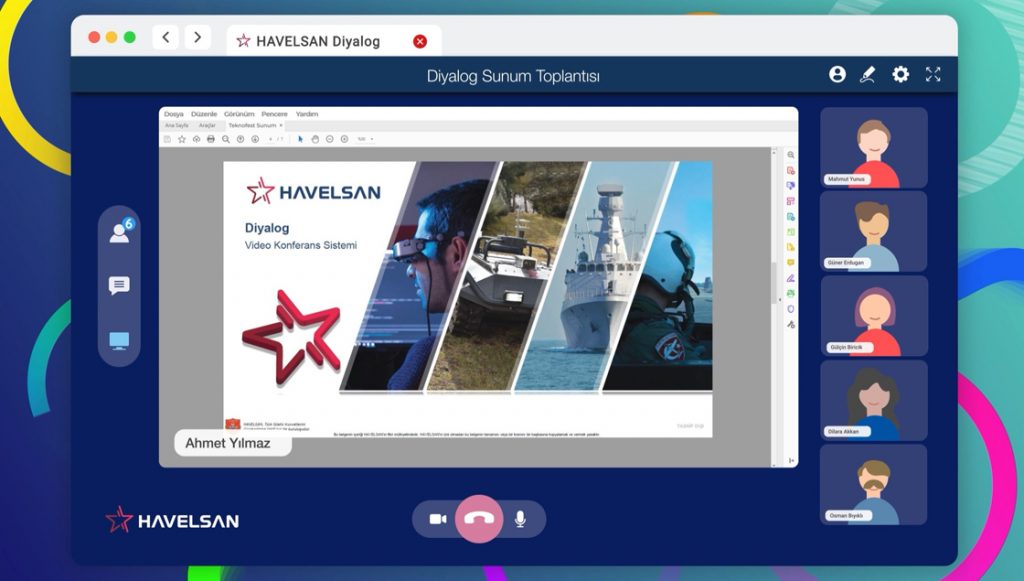Open the zoom percentage dropdown in PDF toolbar
This screenshot has height=581, width=1024.
click(x=365, y=139)
